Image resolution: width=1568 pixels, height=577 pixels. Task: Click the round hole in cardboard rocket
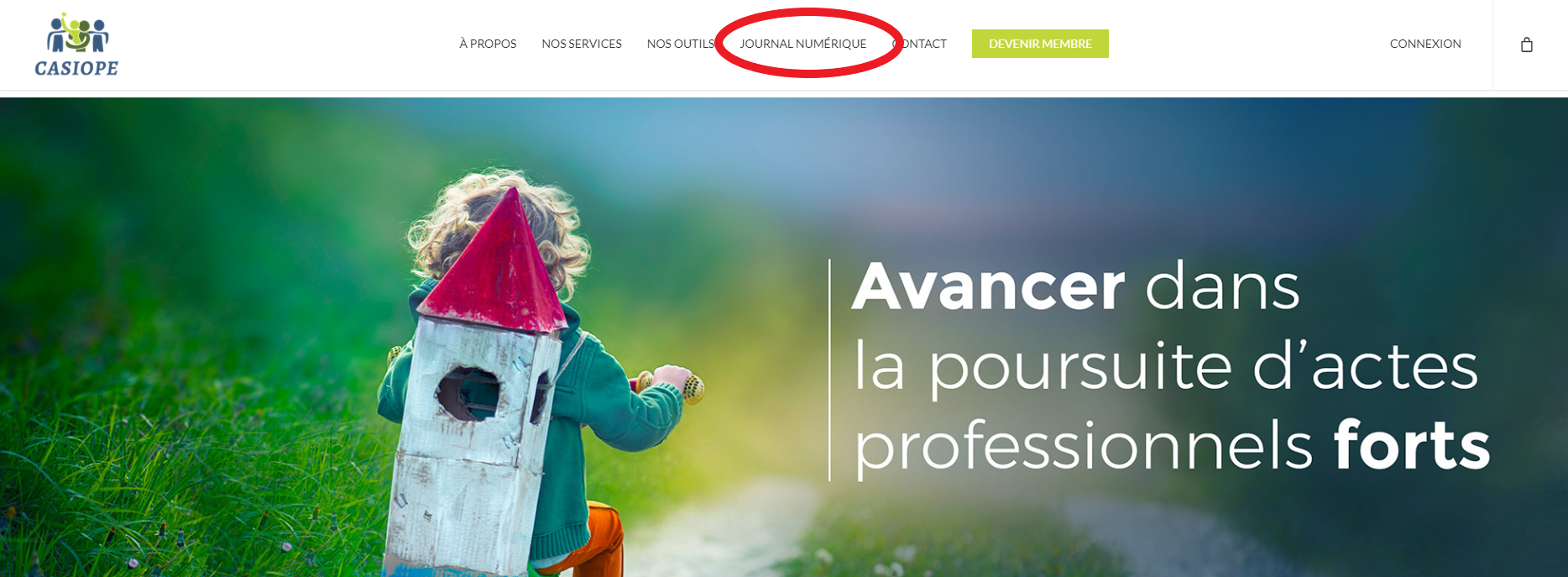[469, 392]
